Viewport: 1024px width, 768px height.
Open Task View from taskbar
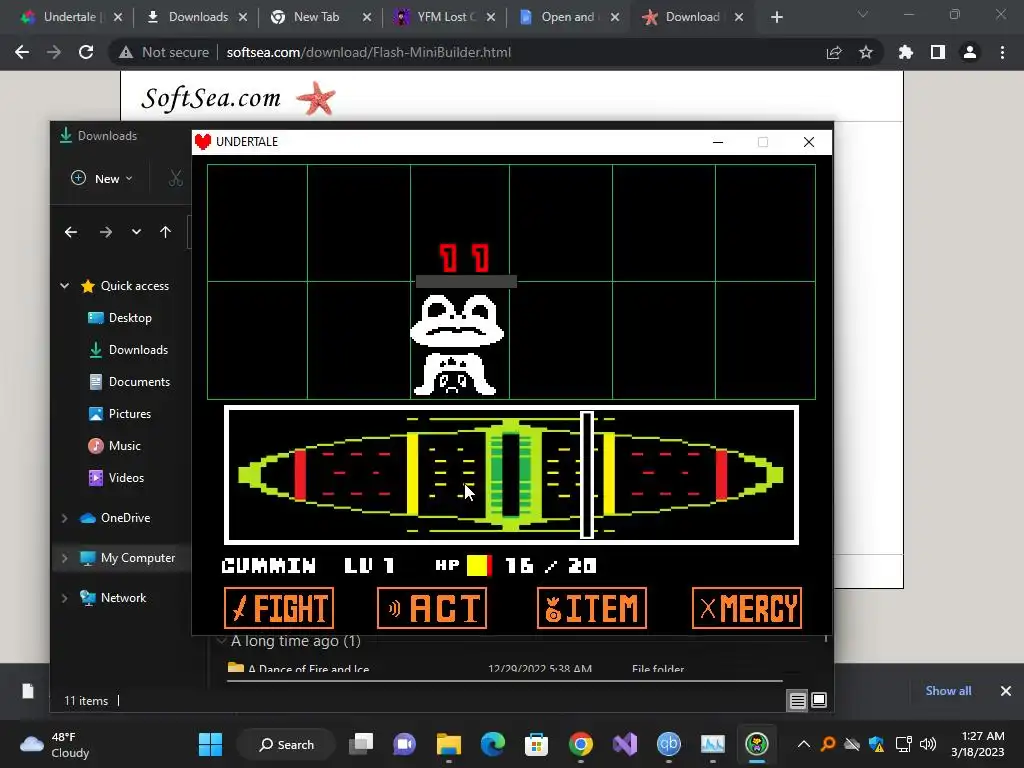[360, 744]
